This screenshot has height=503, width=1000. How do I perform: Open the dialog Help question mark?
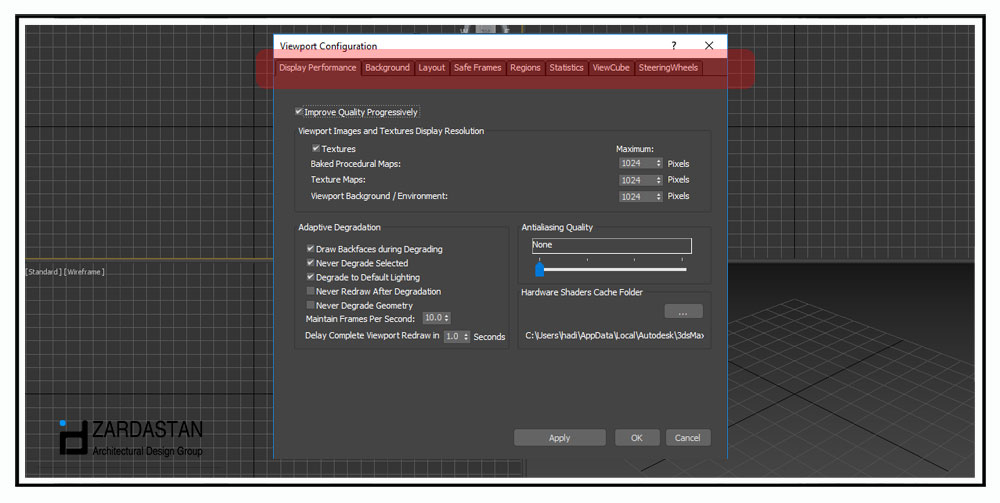674,46
